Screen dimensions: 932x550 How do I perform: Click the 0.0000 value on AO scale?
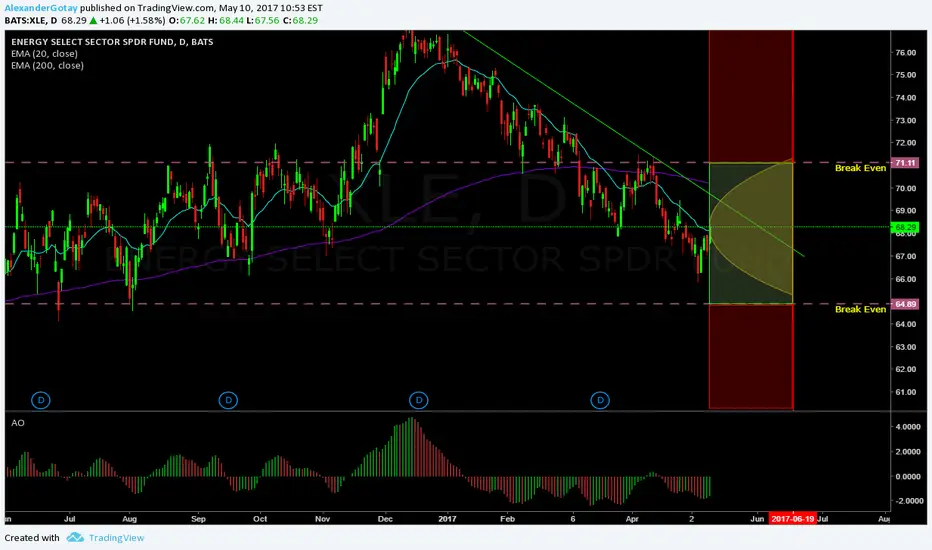[908, 476]
